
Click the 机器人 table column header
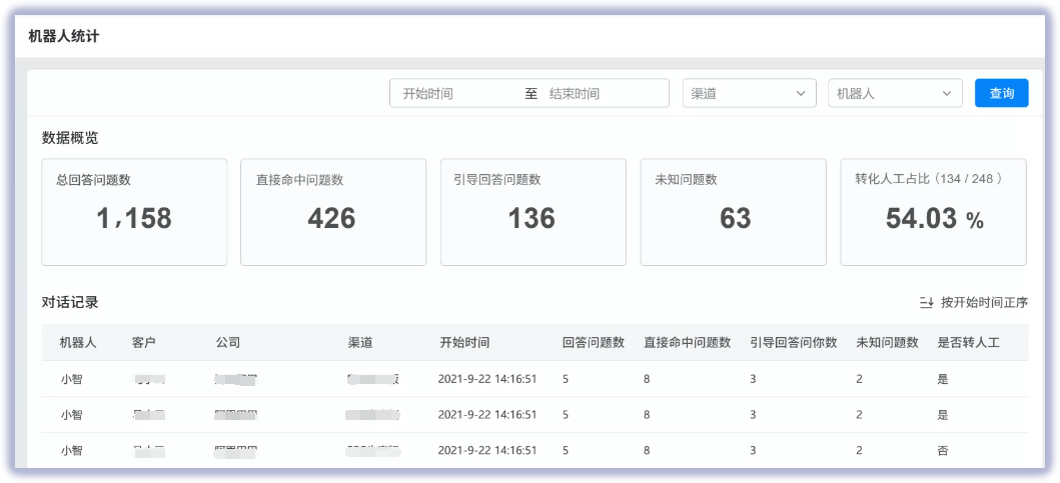(78, 342)
